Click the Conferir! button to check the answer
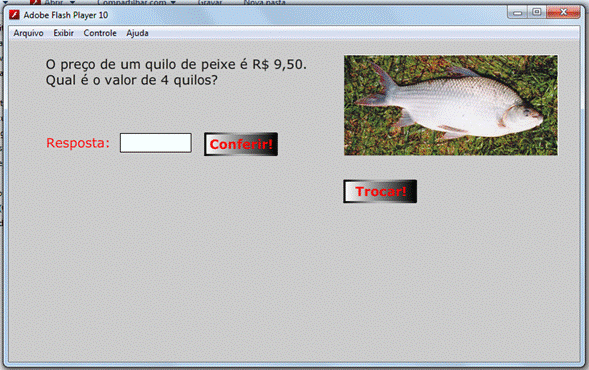Viewport: 589px width, 370px height. tap(241, 144)
